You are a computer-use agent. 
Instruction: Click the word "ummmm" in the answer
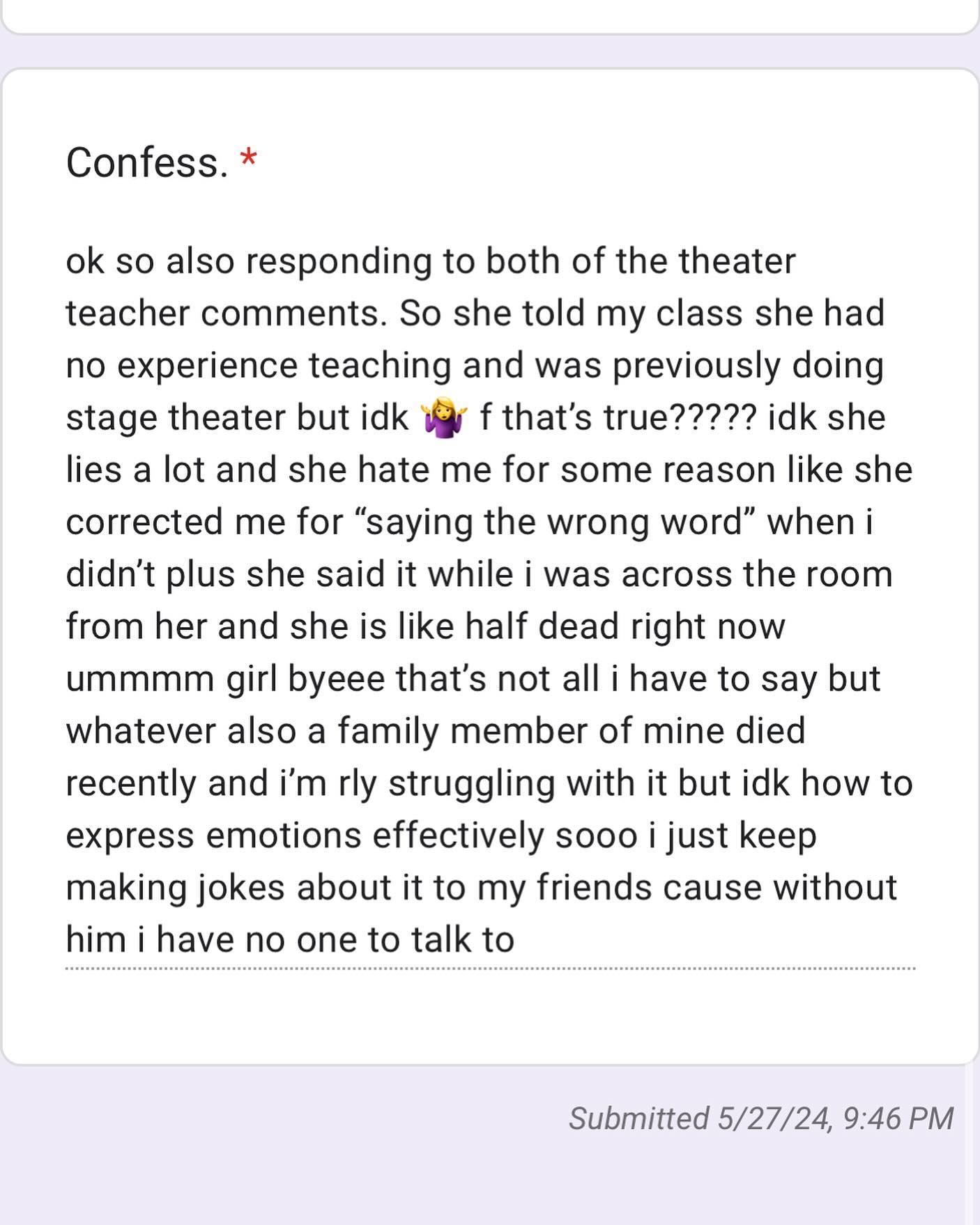[x=140, y=679]
